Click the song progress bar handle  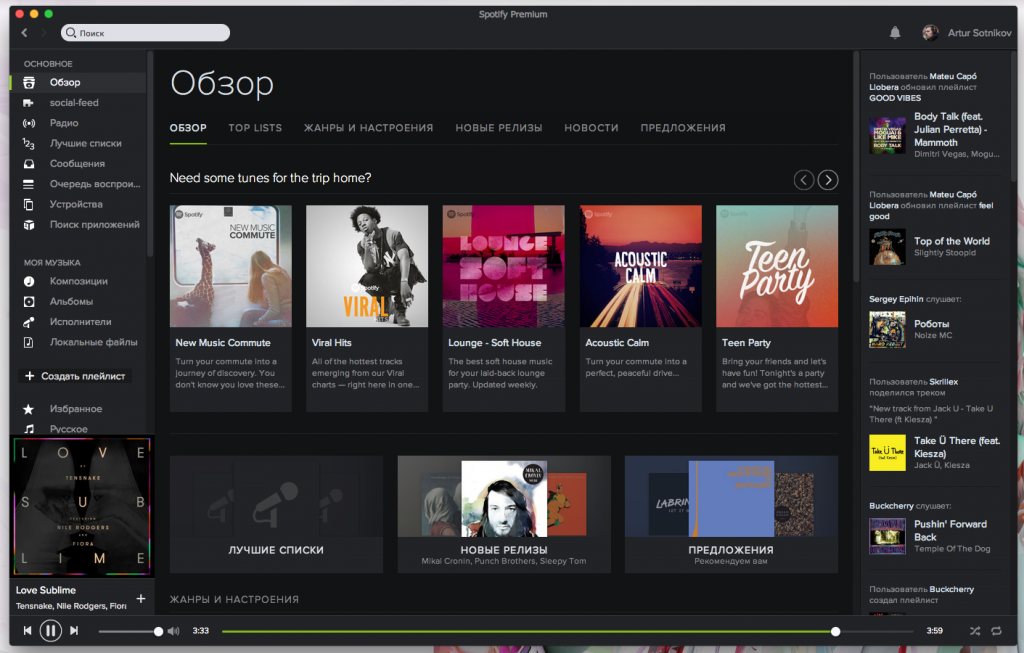pyautogui.click(x=835, y=631)
